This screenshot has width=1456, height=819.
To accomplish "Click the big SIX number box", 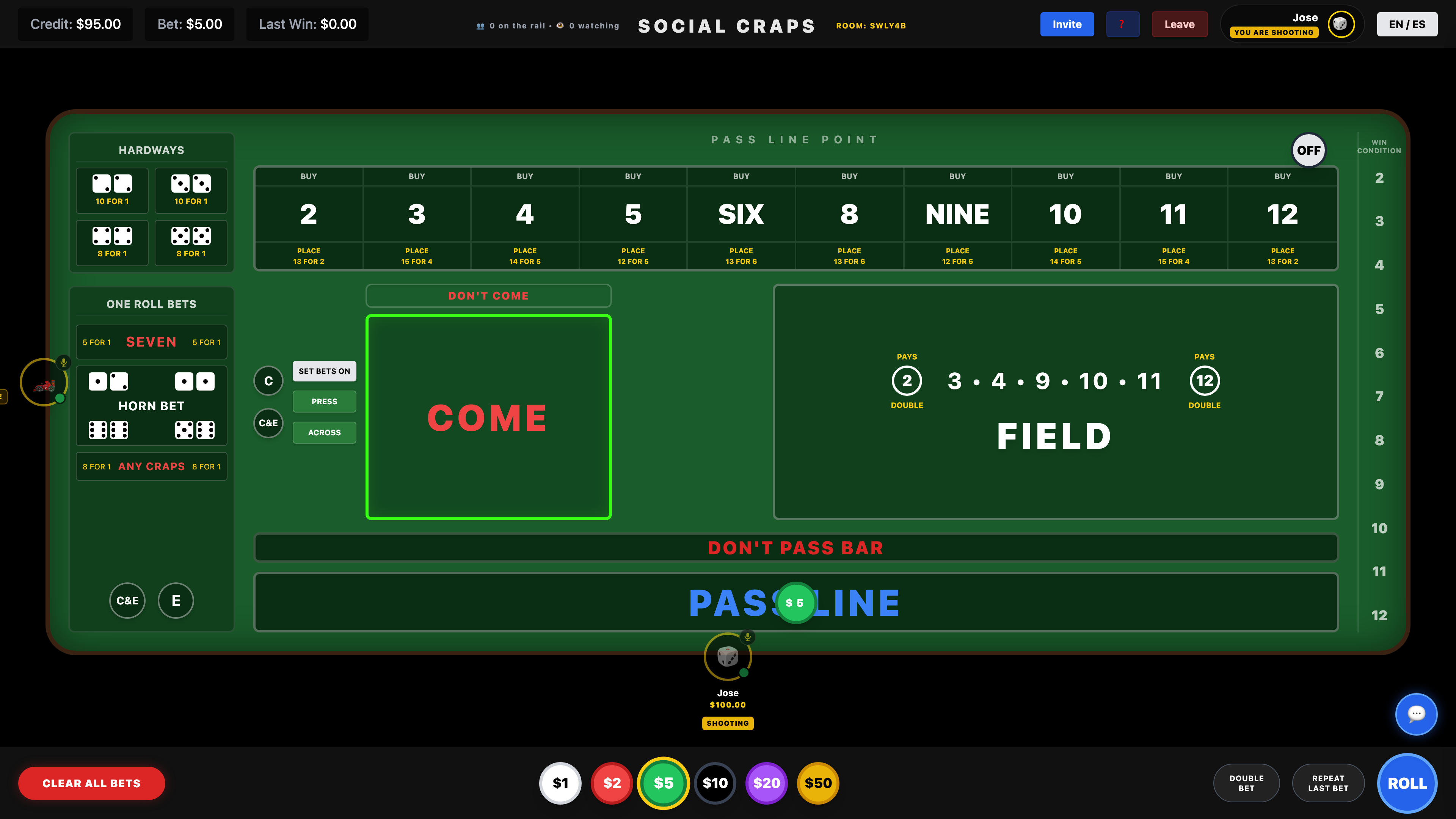I will (x=741, y=214).
